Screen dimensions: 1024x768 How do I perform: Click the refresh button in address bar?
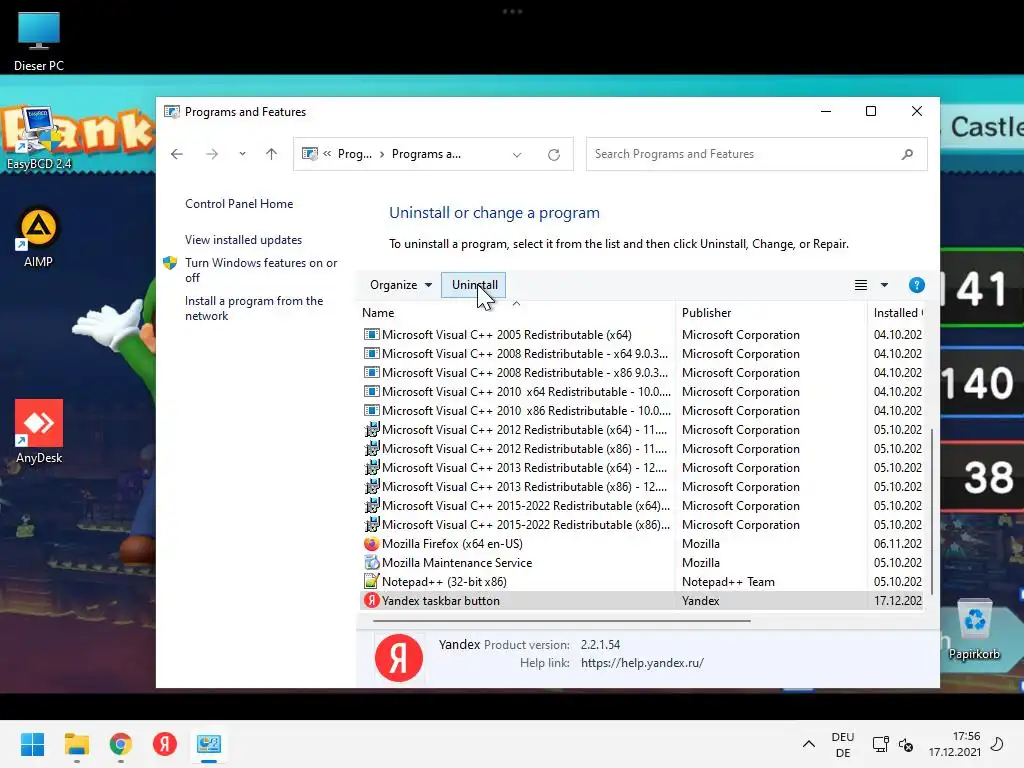554,155
